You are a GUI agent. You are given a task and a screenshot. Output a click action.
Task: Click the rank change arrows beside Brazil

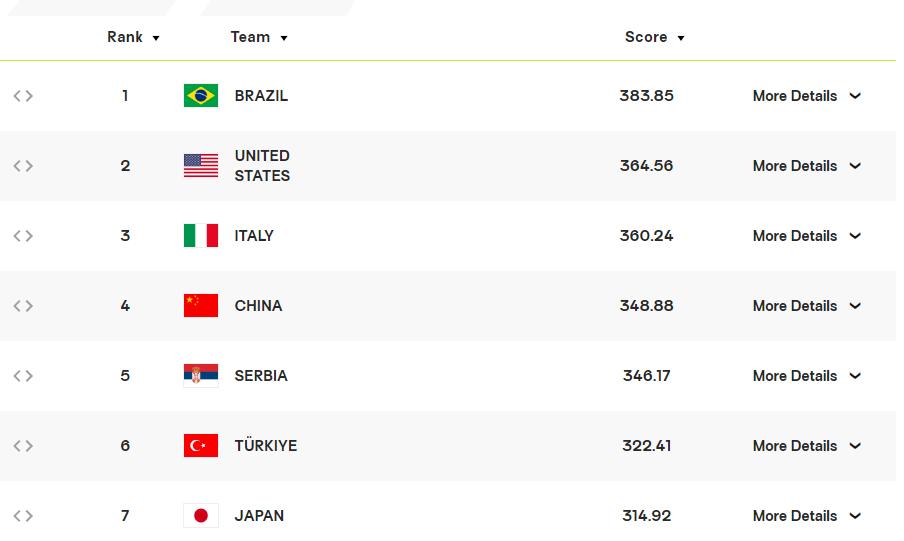pyautogui.click(x=23, y=96)
